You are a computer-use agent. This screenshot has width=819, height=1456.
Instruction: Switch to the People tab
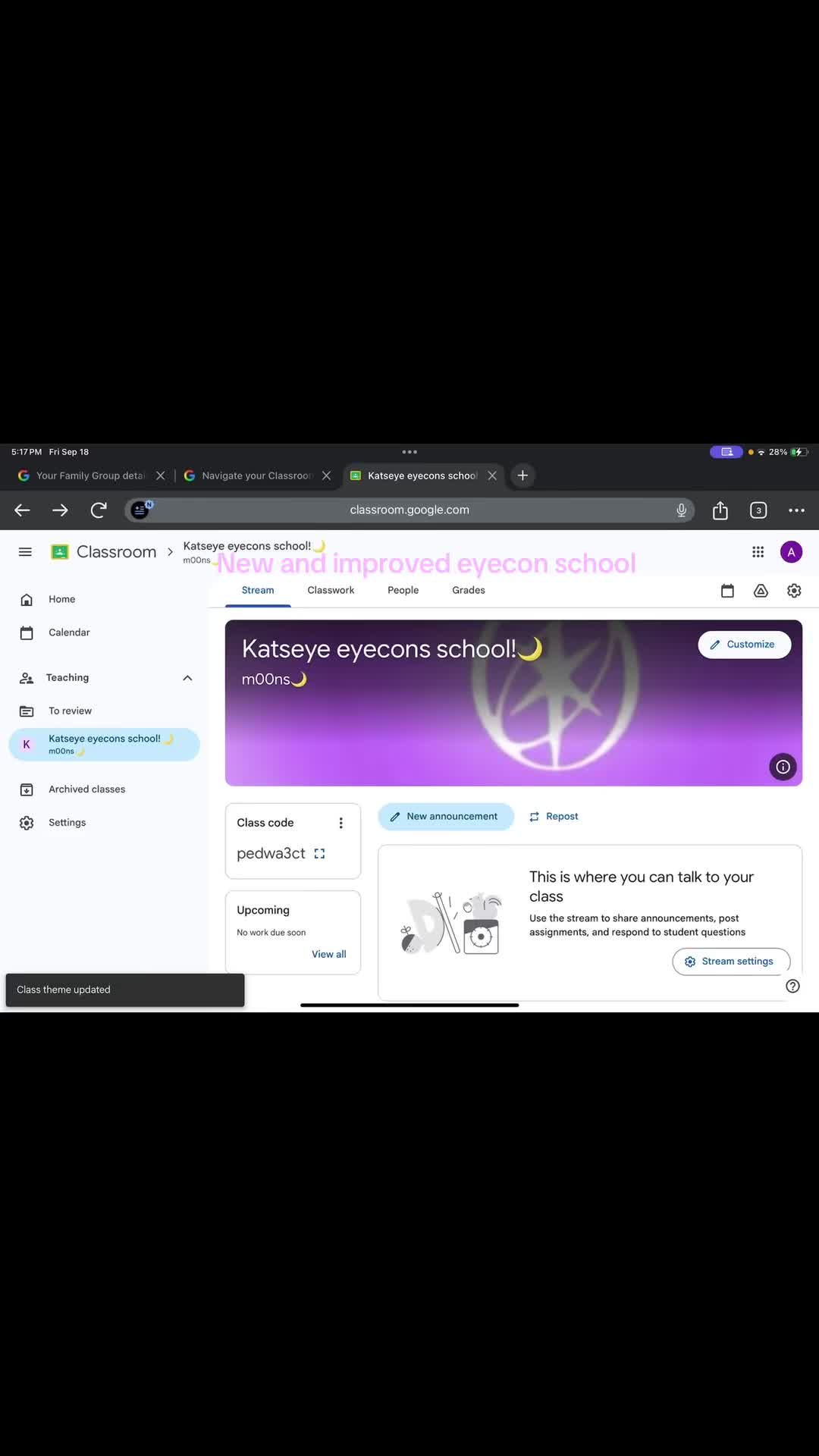tap(403, 591)
